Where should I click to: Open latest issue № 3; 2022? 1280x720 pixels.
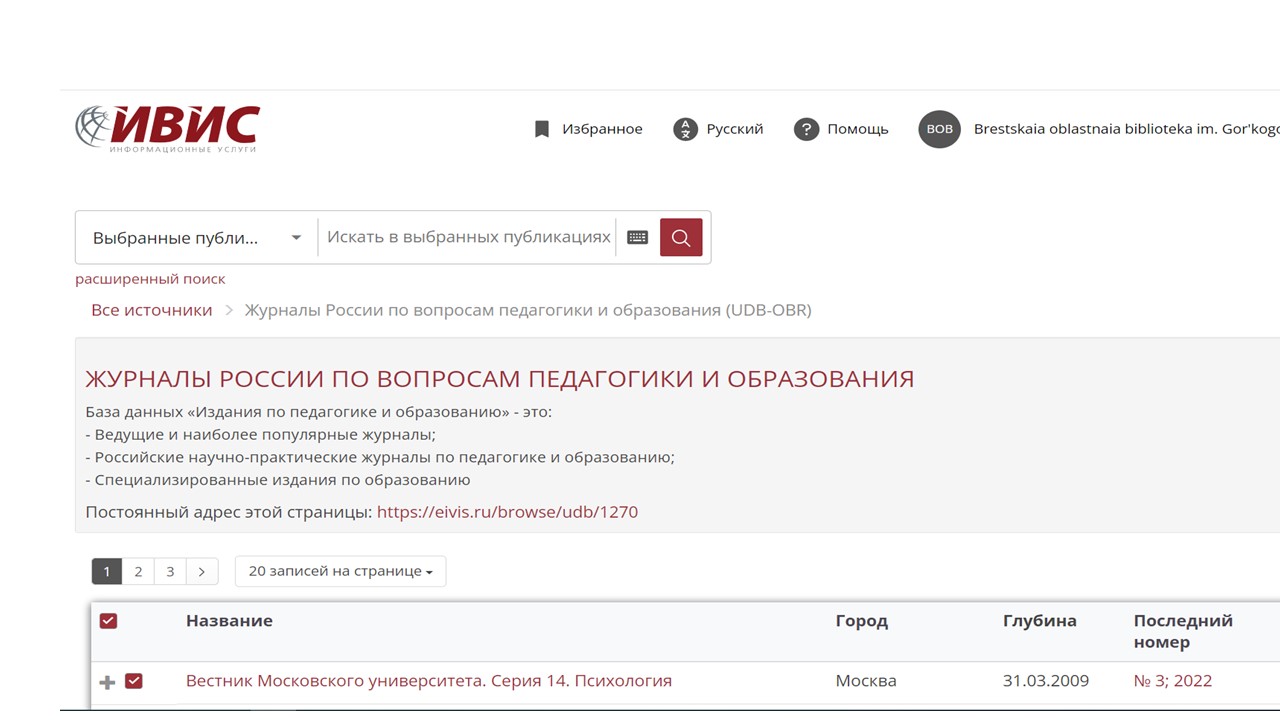pos(1172,681)
